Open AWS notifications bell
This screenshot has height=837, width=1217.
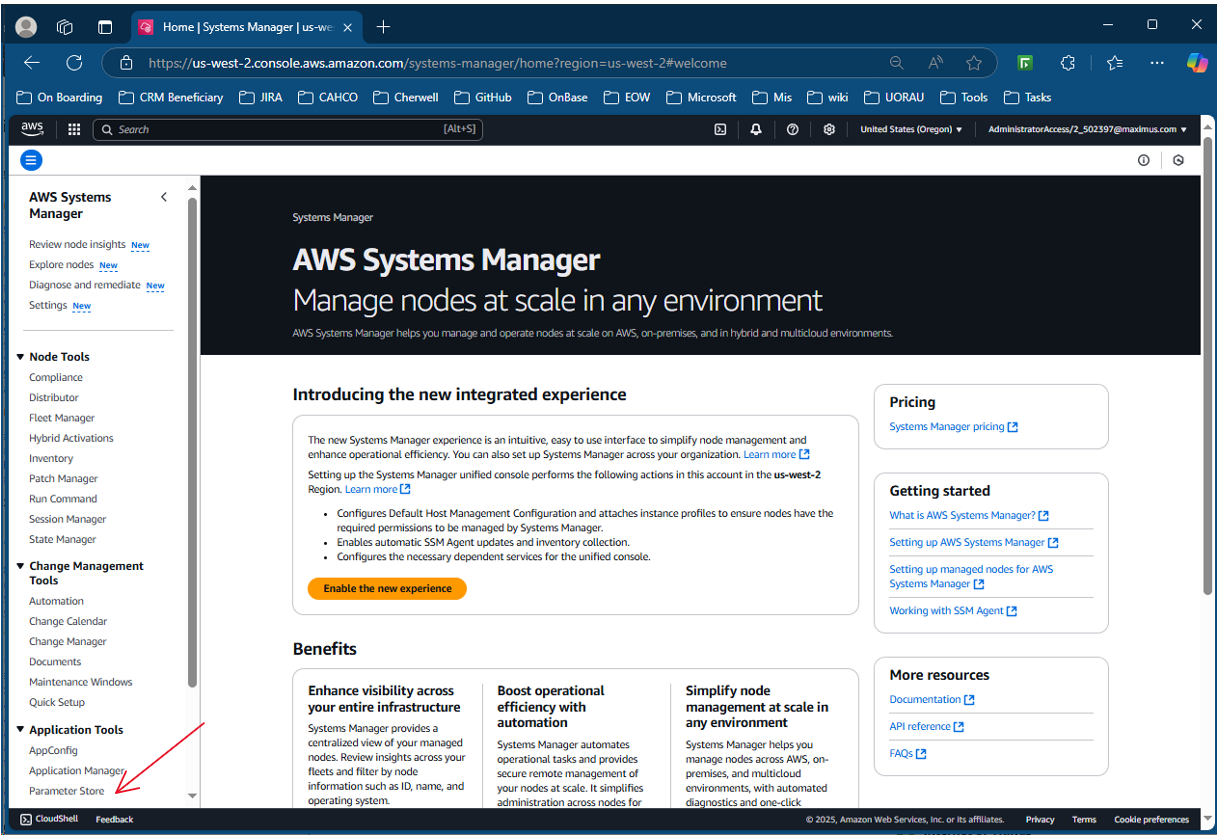tap(756, 129)
